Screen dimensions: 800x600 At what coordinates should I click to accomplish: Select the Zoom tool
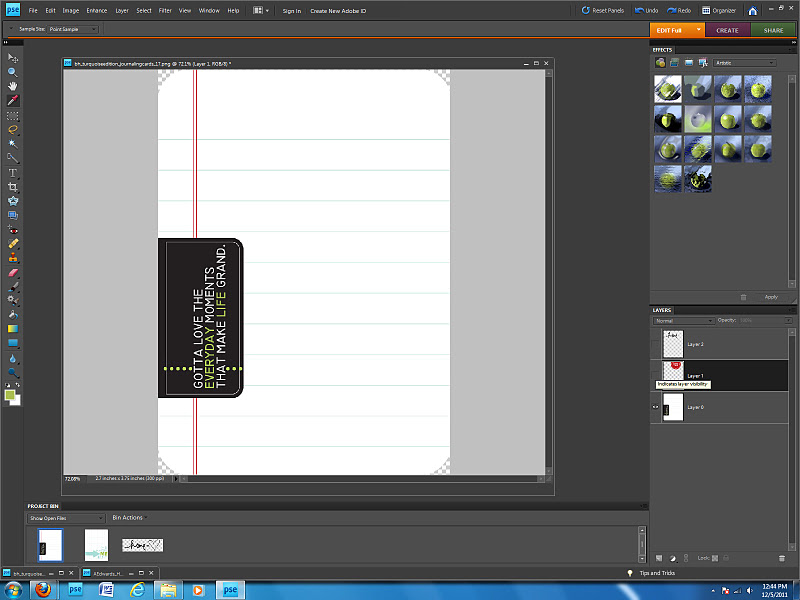point(13,72)
